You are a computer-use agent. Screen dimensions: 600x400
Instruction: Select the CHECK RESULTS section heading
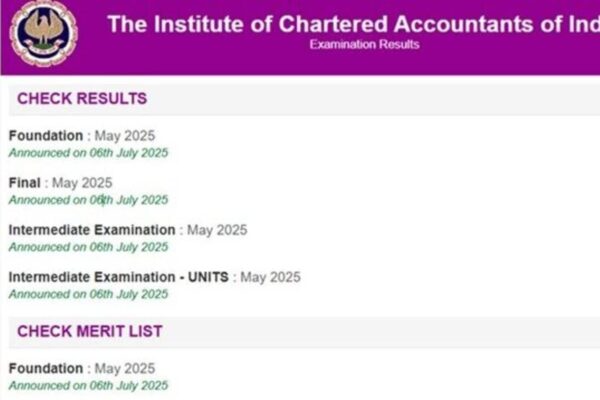tap(82, 99)
